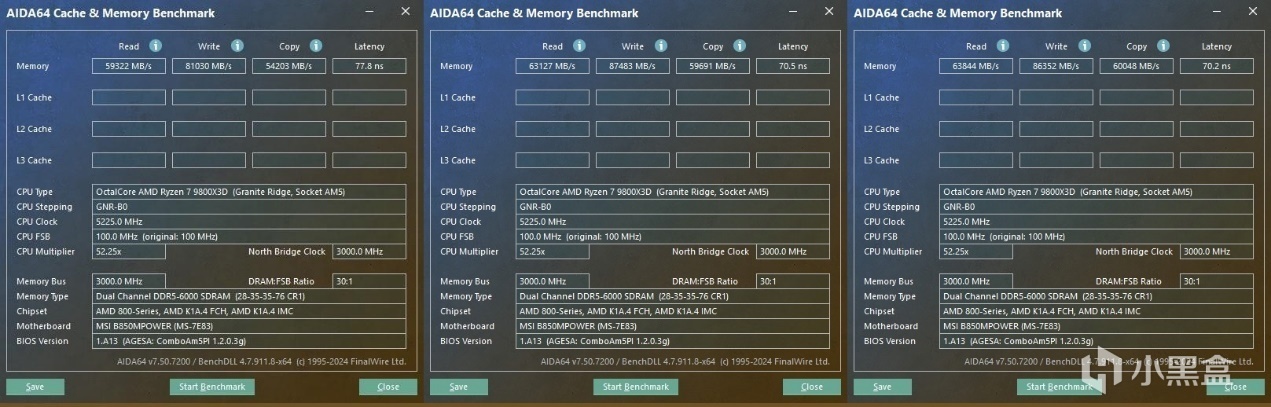
Task: Click CPU FSB value in left window
Action: pos(249,237)
